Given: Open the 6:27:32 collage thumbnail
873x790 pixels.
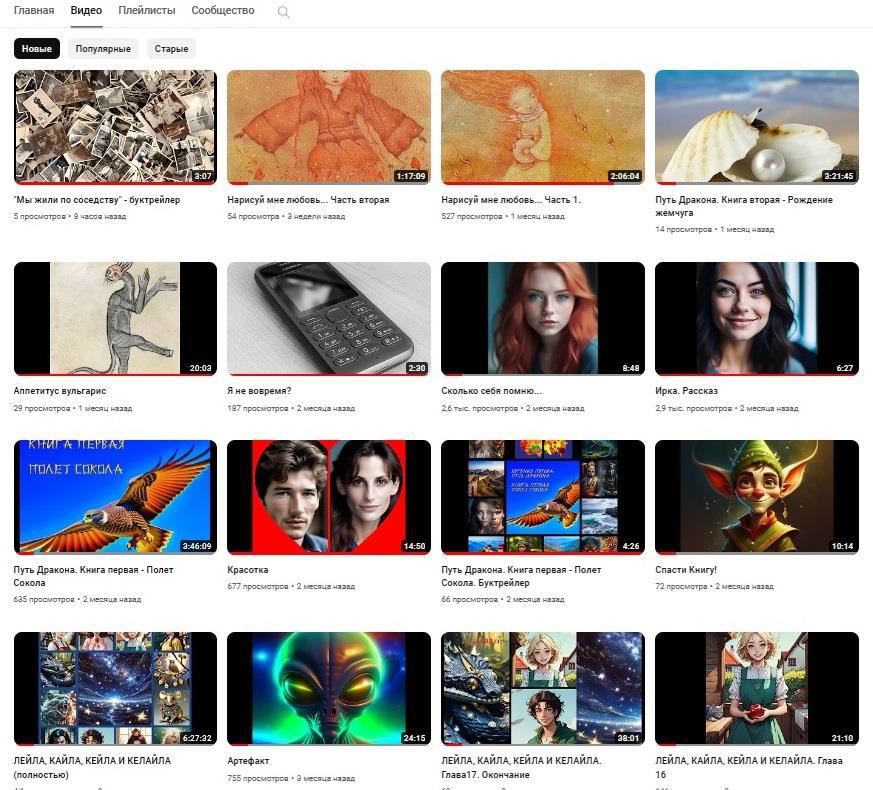Looking at the screenshot, I should (115, 689).
